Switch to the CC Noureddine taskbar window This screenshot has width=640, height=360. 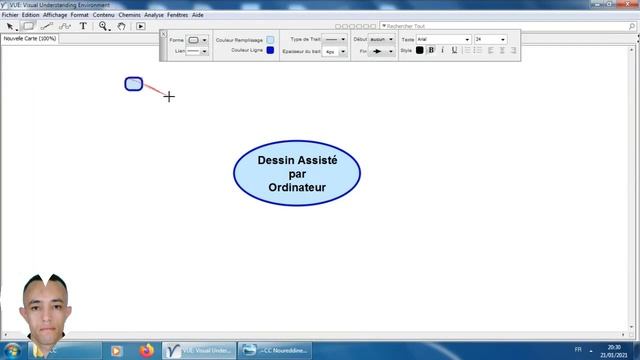(275, 351)
